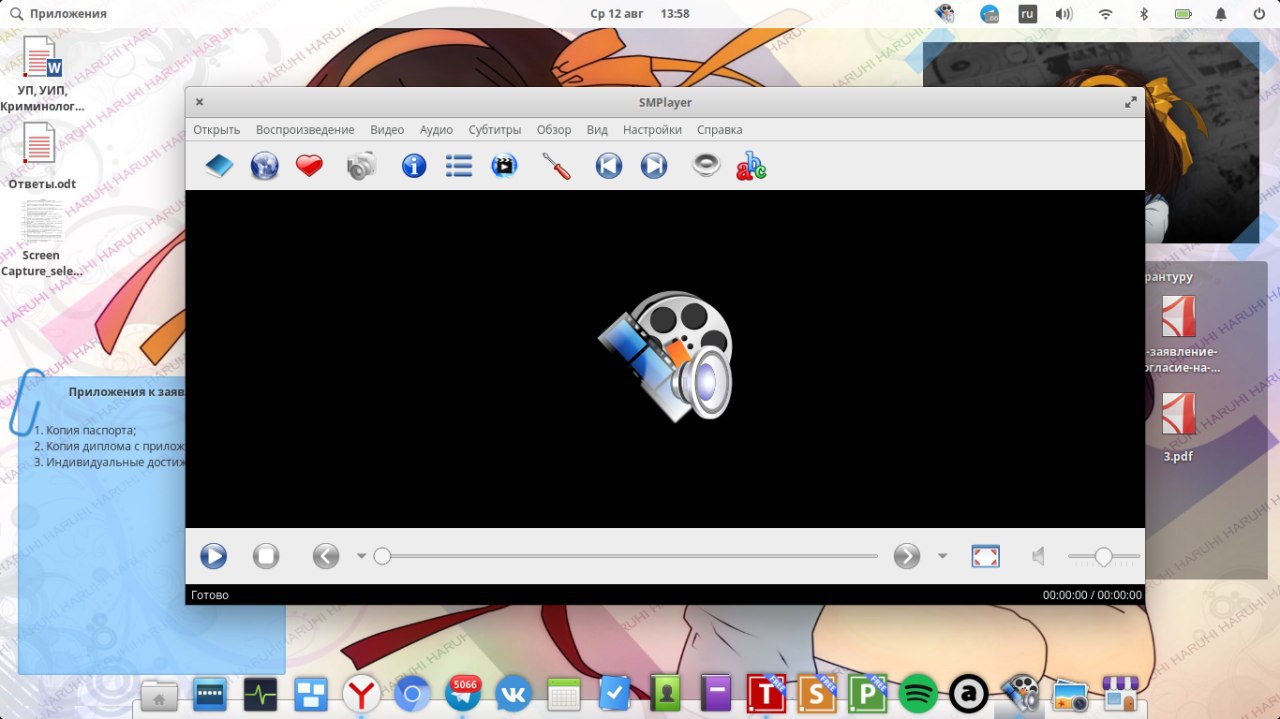Go to next track toolbar icon
Screen dimensions: 1280x719
point(654,165)
